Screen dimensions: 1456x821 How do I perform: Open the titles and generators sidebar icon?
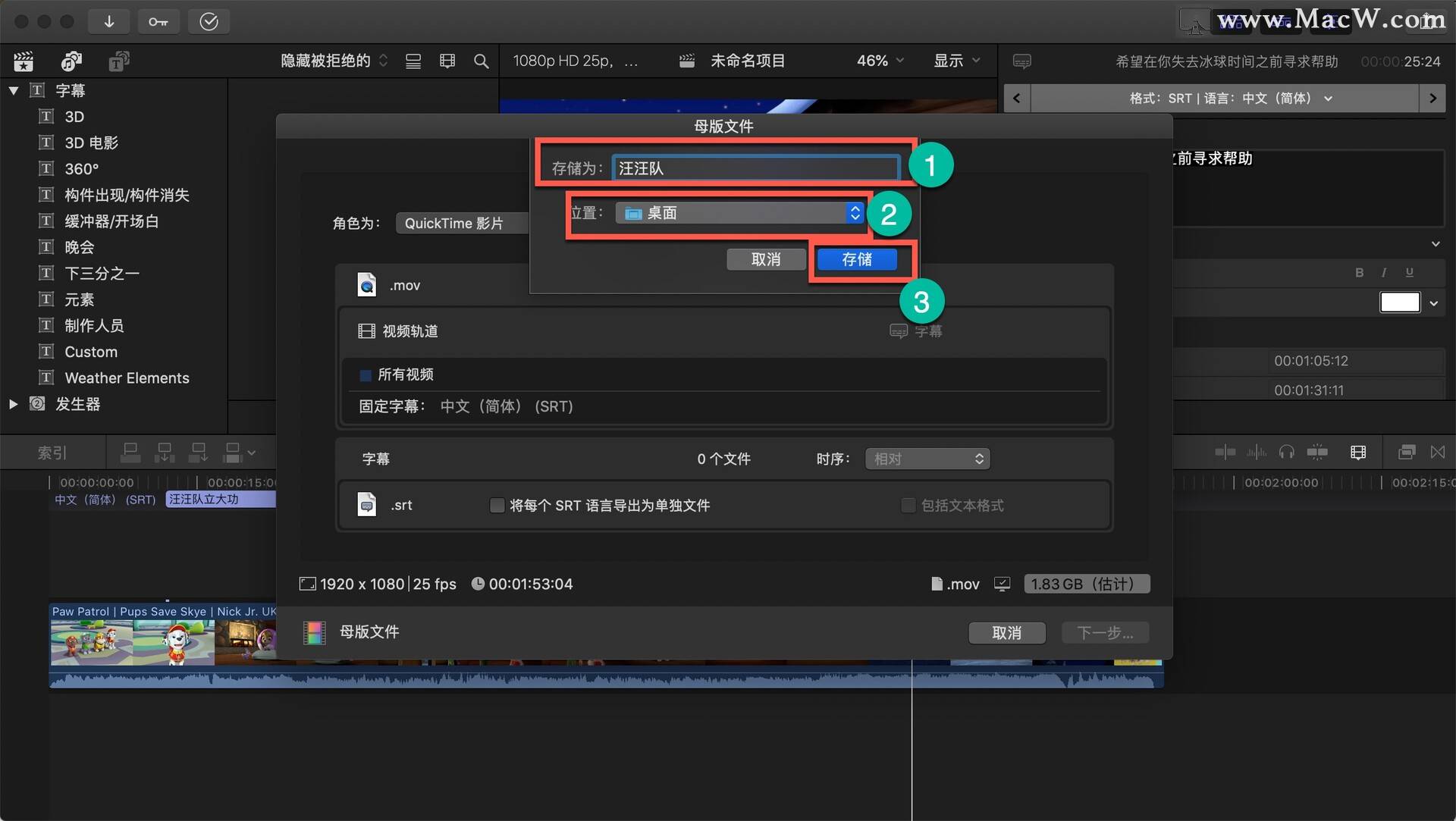(x=119, y=61)
